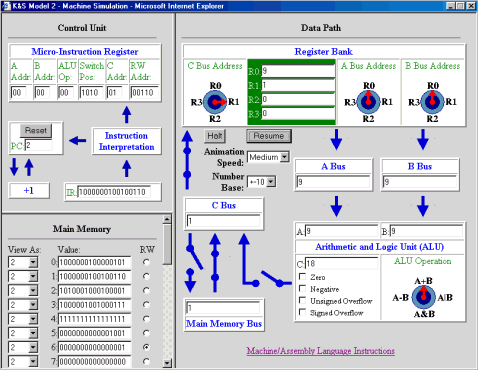
Task: Click the IR instruction register field
Action: point(114,192)
